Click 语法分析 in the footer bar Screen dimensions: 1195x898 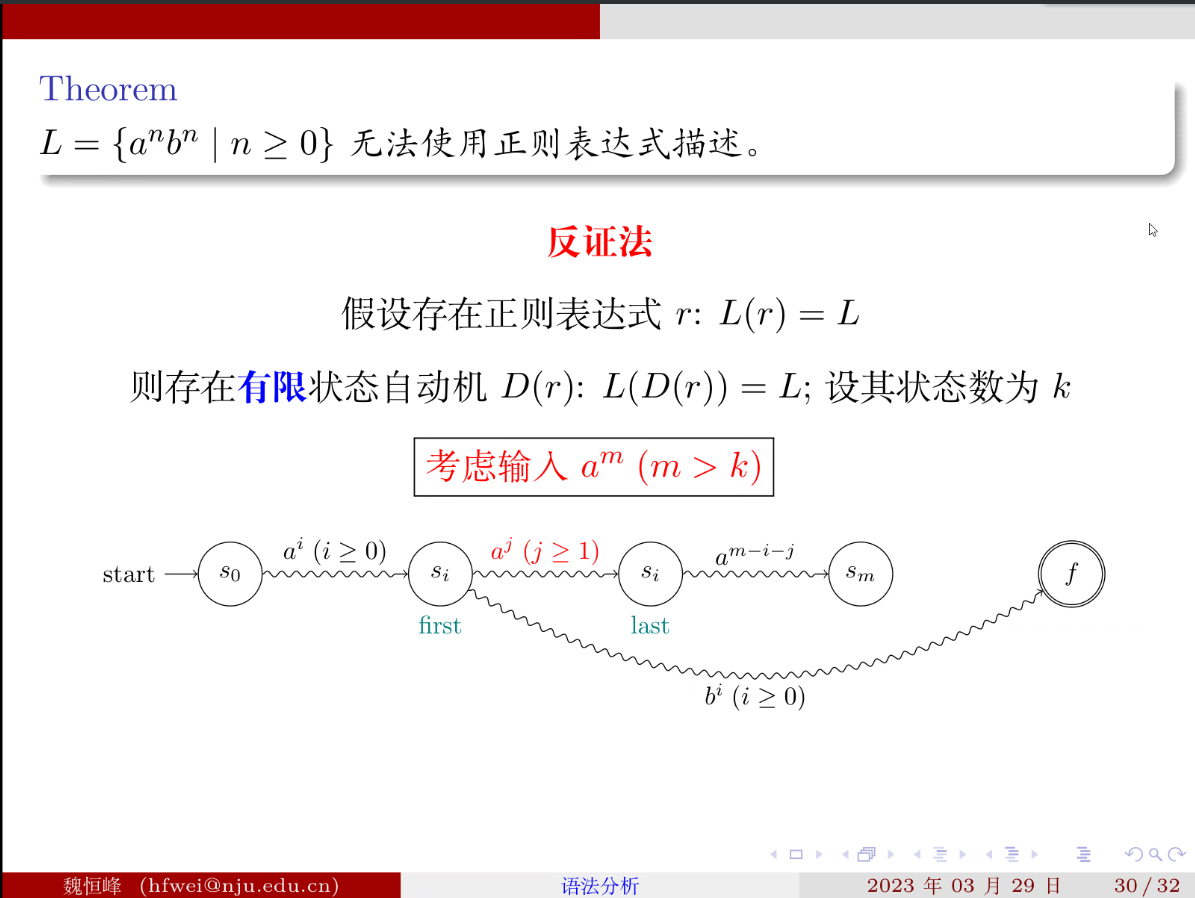tap(599, 884)
